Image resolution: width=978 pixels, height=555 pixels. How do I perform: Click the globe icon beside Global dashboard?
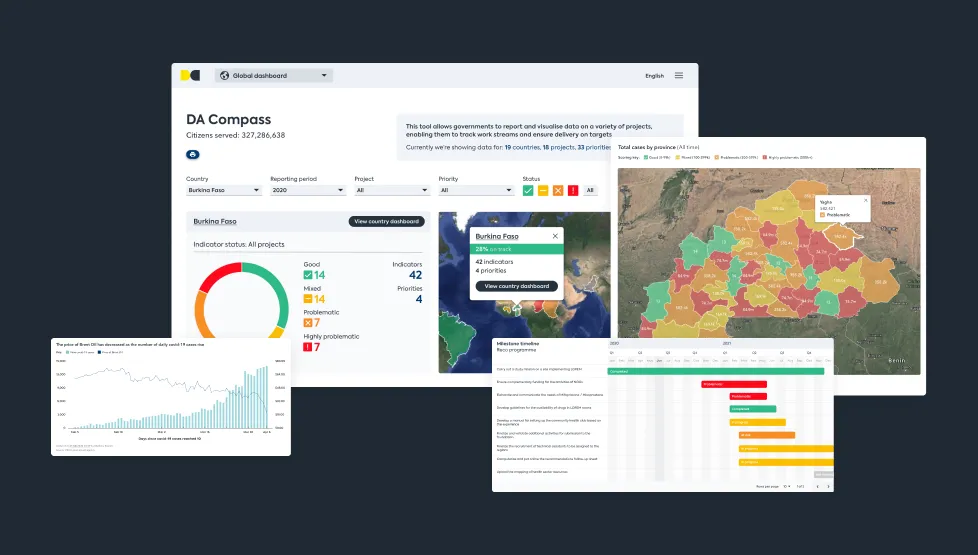click(225, 75)
